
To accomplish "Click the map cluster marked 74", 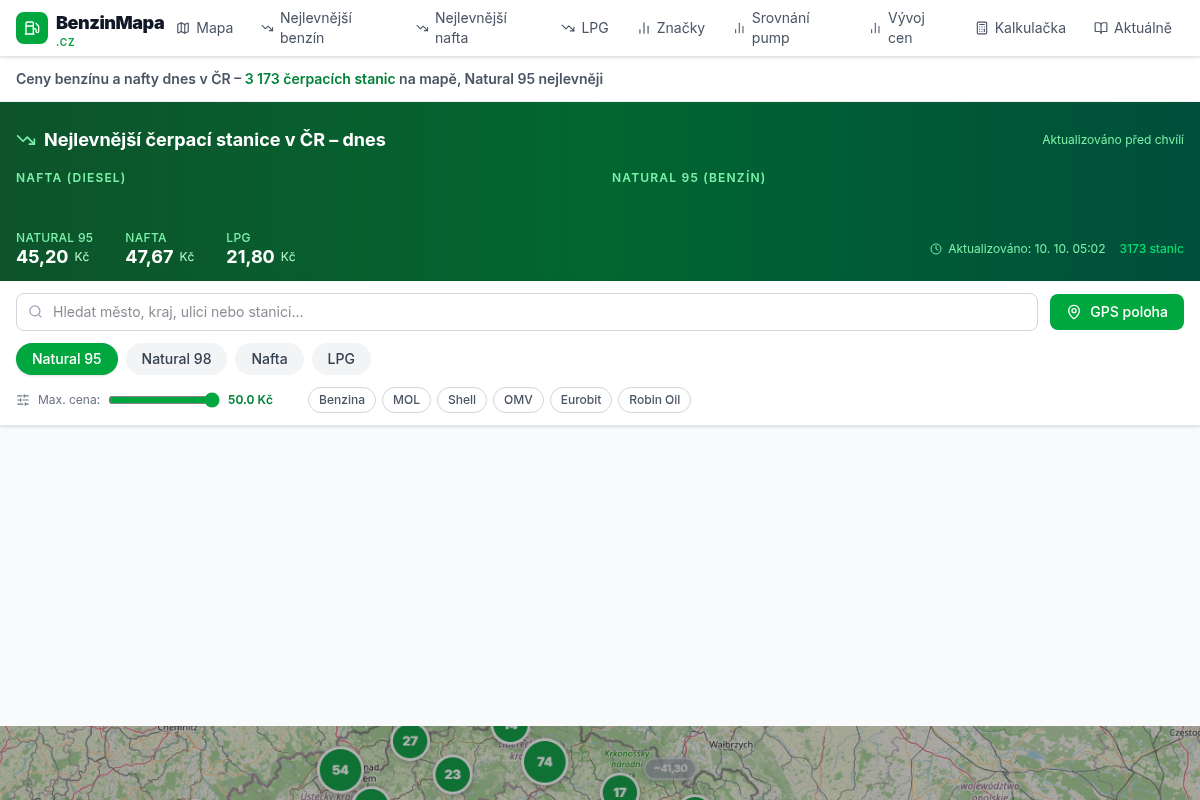I will click(544, 761).
